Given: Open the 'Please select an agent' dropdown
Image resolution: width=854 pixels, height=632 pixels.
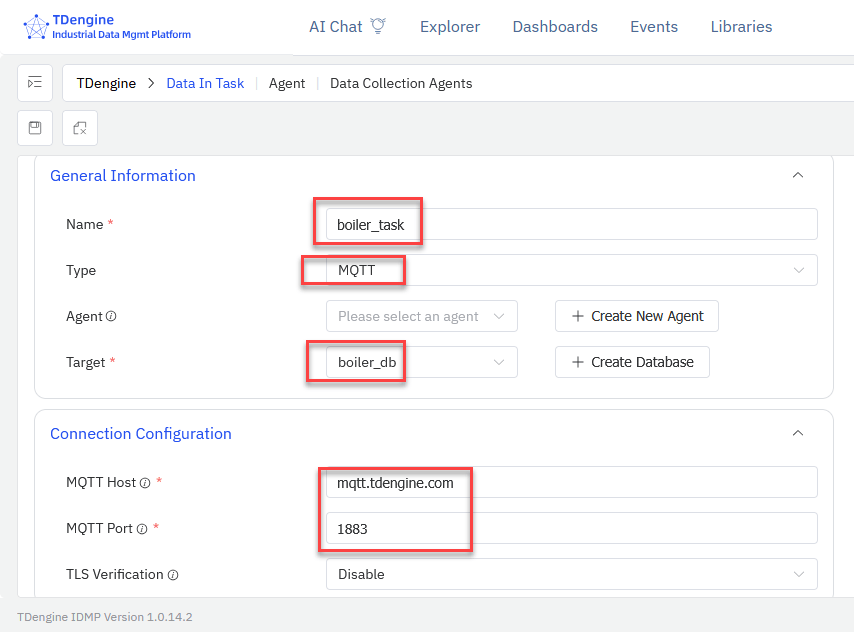Looking at the screenshot, I should click(421, 316).
